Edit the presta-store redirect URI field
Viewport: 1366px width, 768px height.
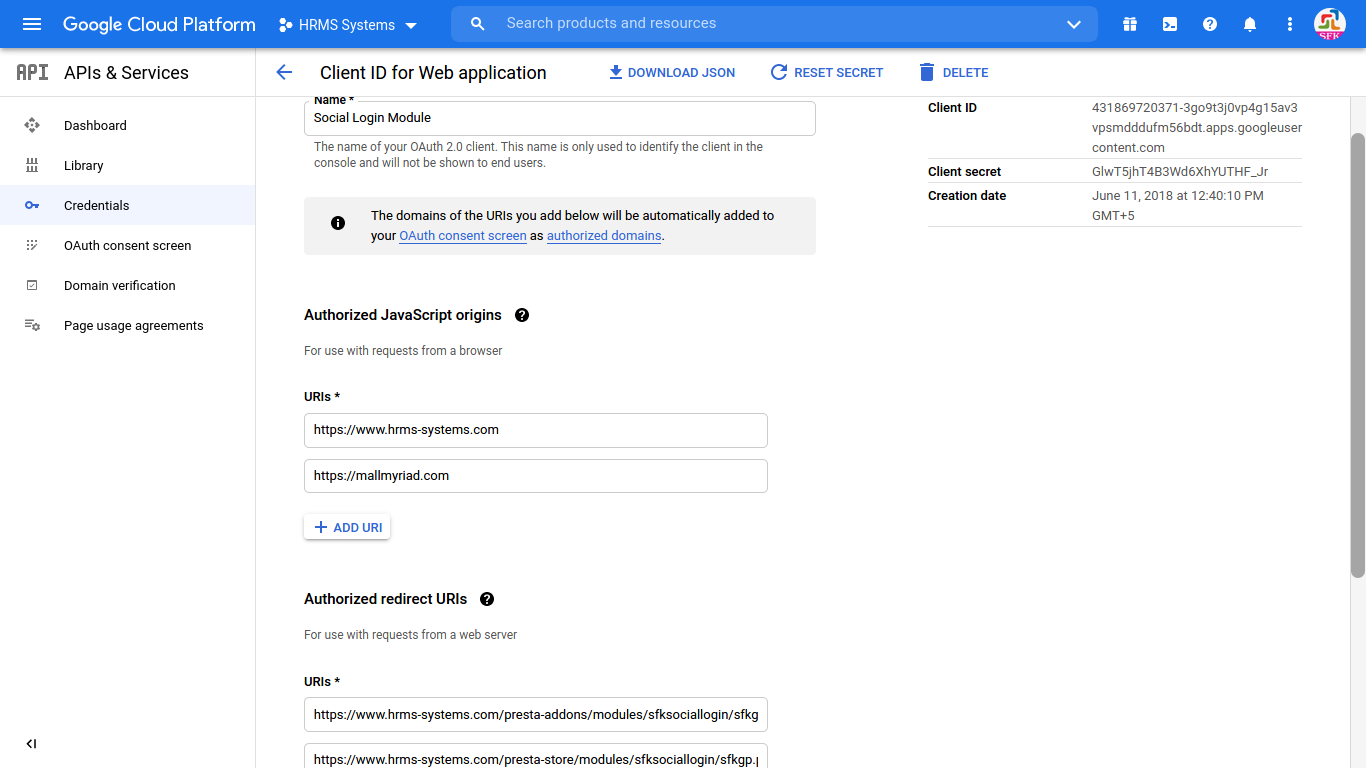(536, 758)
